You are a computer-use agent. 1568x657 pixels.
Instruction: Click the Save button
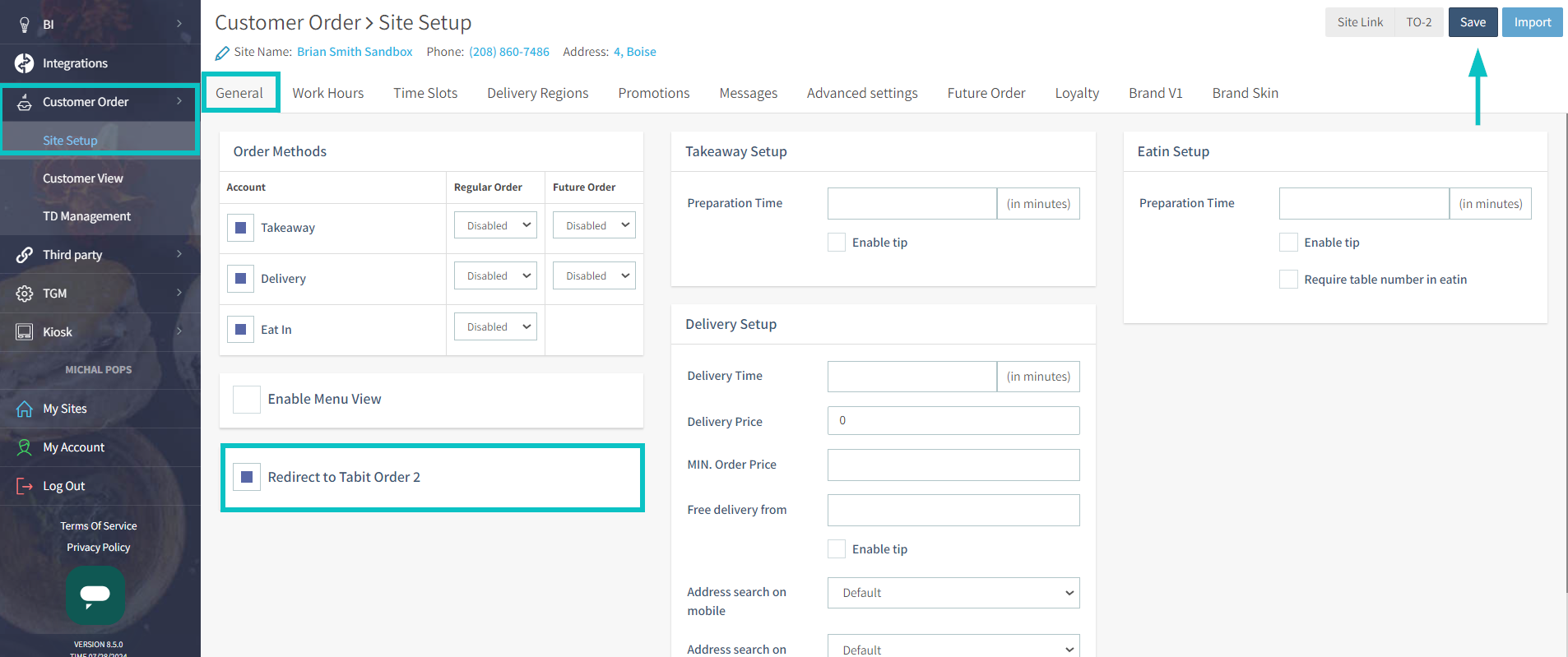[x=1473, y=22]
